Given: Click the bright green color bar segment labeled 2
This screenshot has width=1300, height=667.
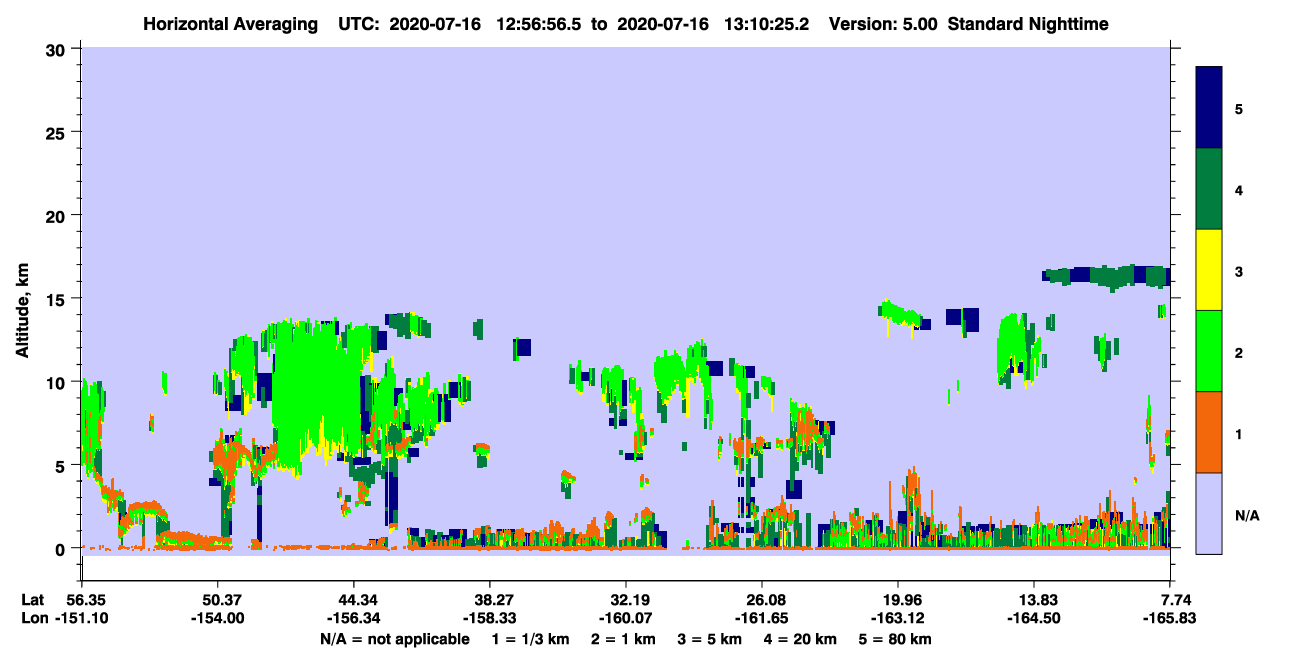Looking at the screenshot, I should (x=1209, y=351).
